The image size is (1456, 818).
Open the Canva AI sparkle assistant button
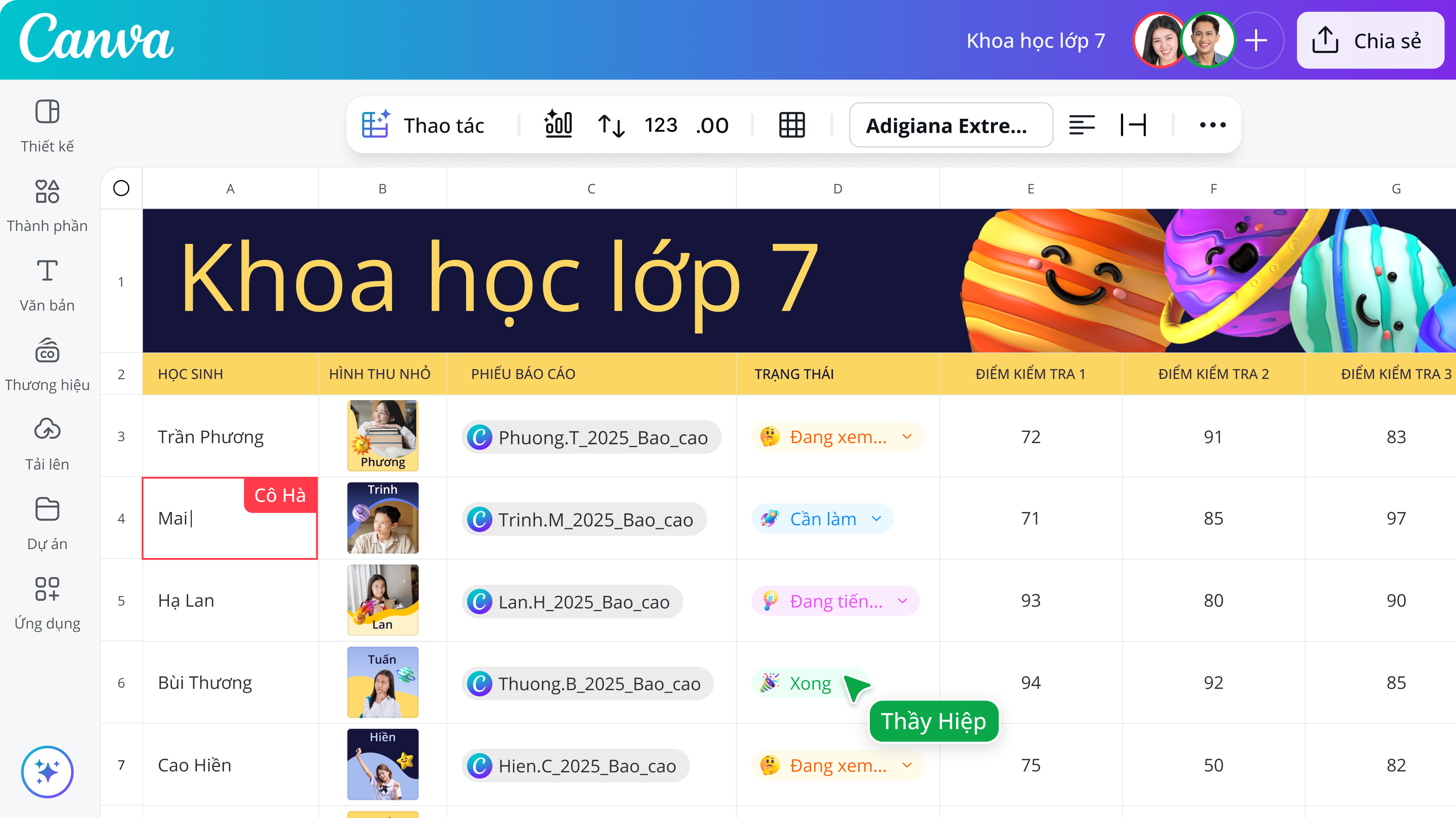coord(47,771)
